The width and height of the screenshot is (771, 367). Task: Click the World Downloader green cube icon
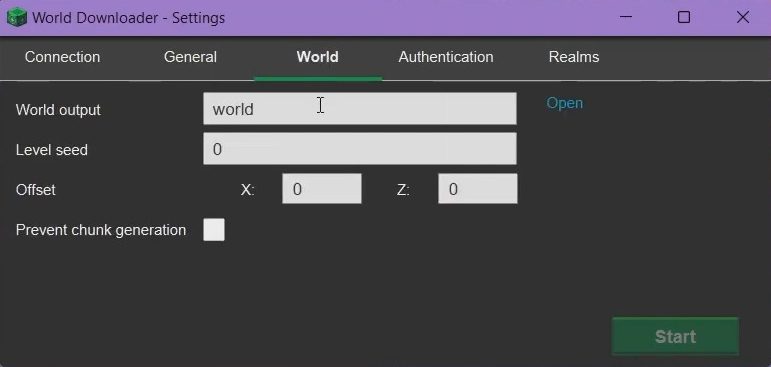point(16,17)
